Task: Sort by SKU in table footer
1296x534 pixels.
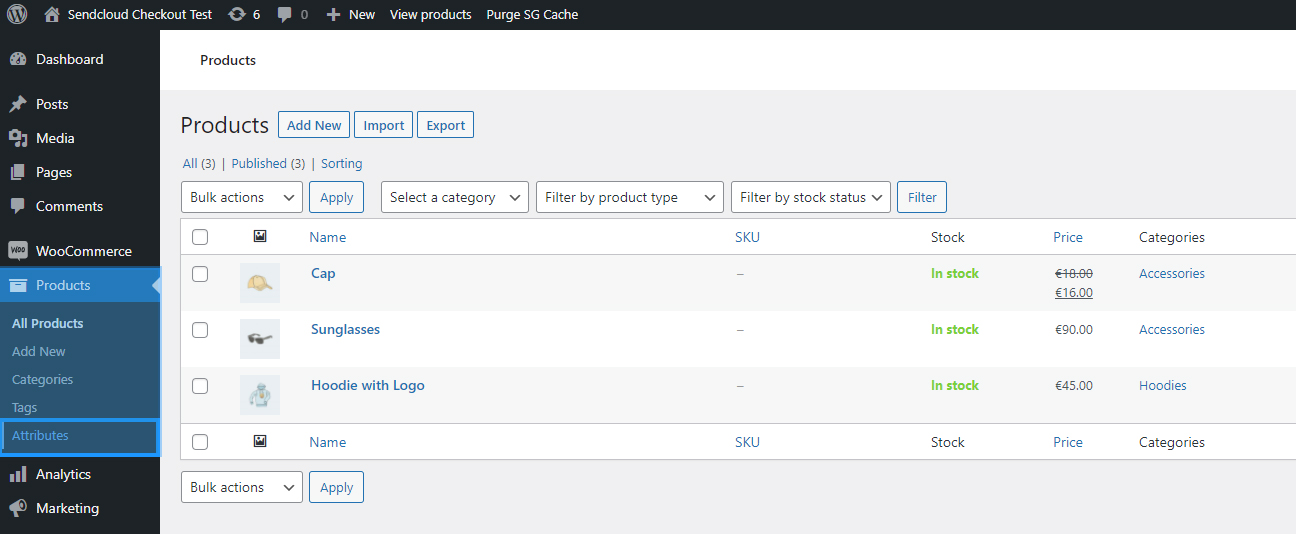Action: pos(747,442)
